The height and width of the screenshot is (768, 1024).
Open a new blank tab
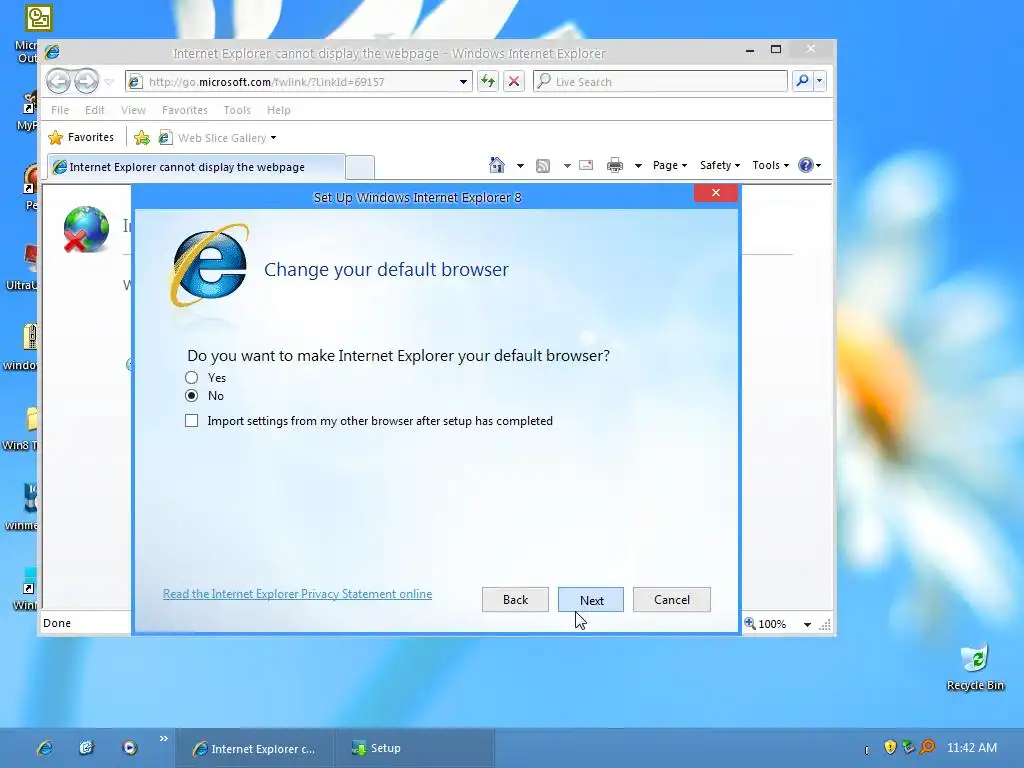click(x=360, y=167)
